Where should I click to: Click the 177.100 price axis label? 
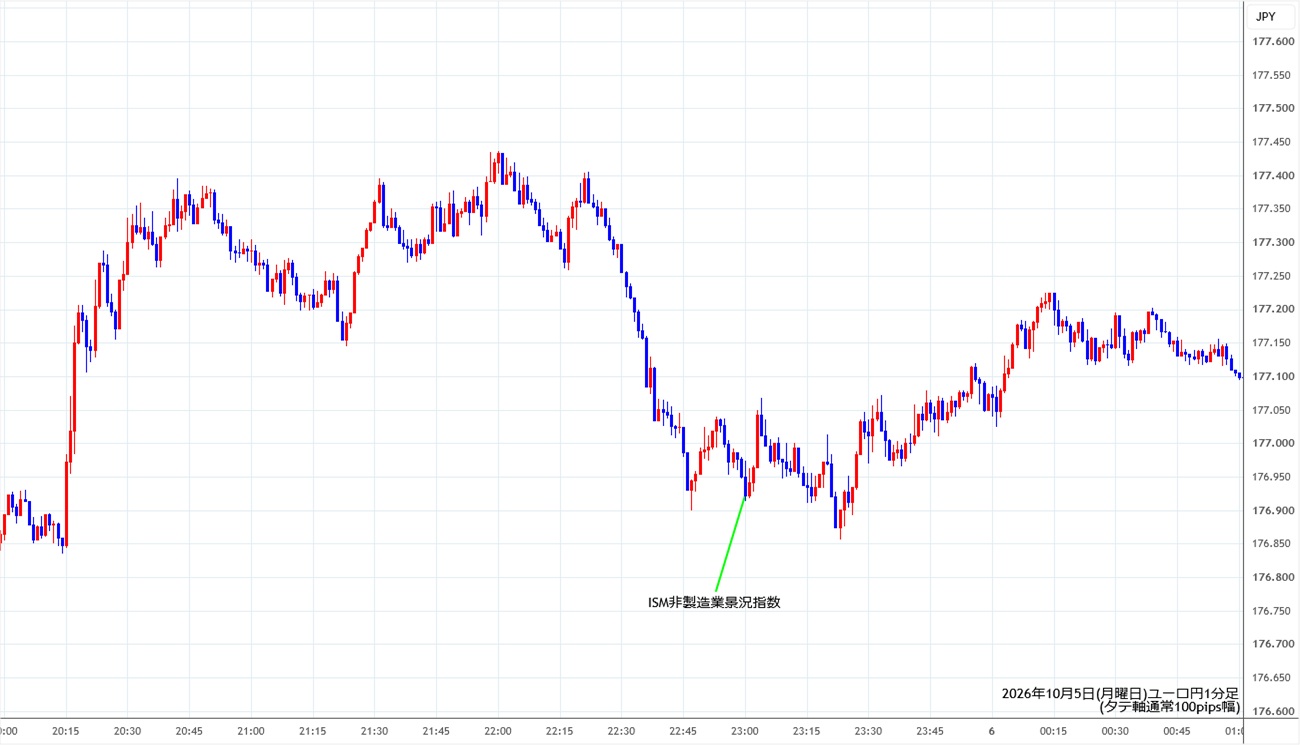coord(1274,376)
